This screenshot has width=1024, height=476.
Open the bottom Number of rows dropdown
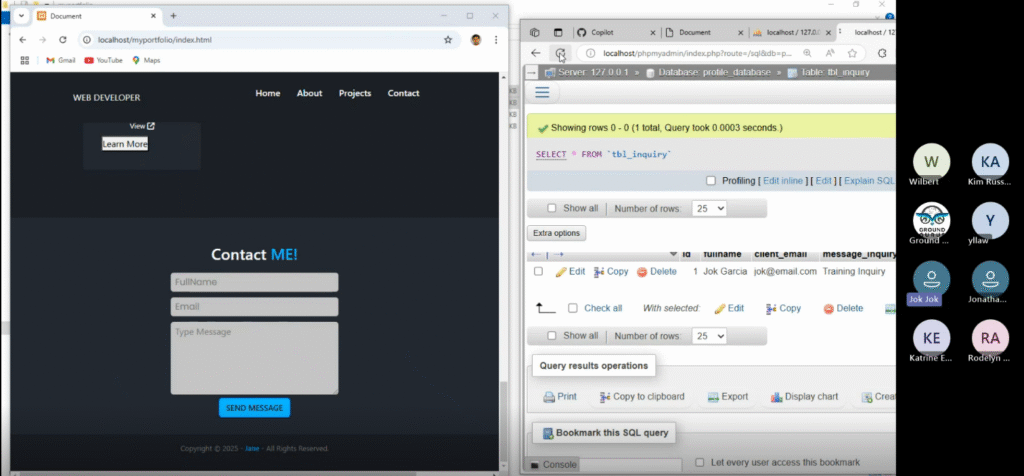pos(709,336)
